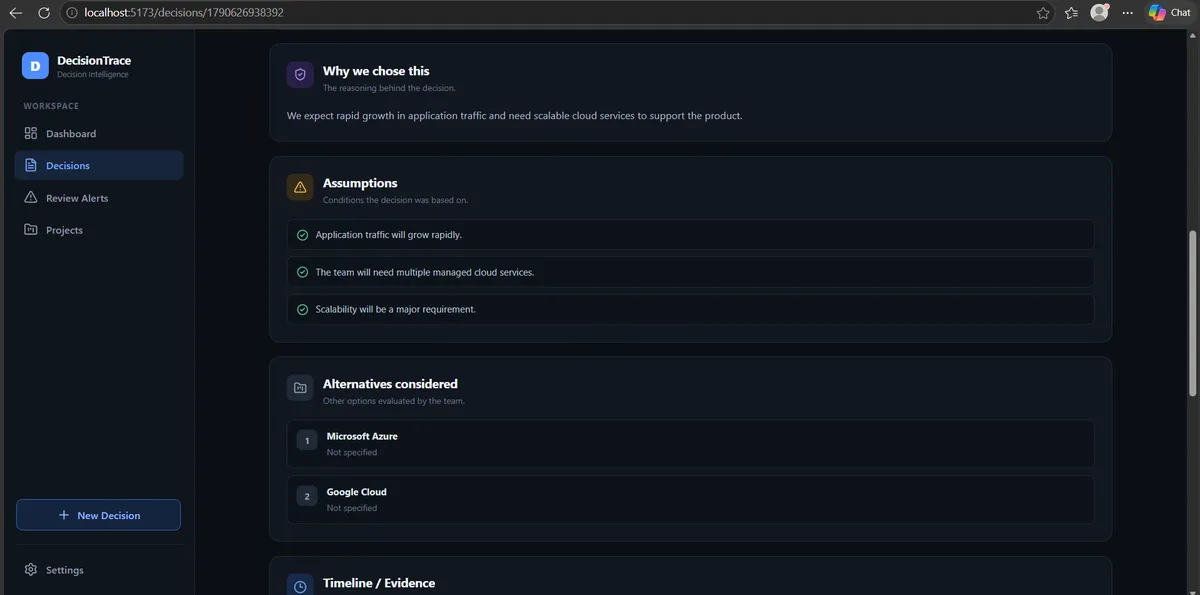The image size is (1200, 595).
Task: Open Review Alerts warning icon
Action: [x=31, y=198]
